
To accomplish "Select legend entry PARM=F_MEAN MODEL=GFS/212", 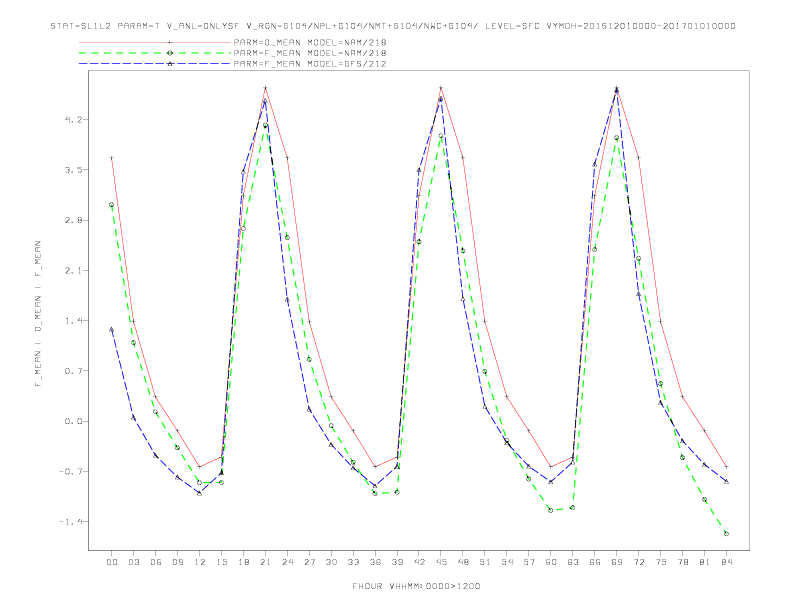I will coord(310,64).
